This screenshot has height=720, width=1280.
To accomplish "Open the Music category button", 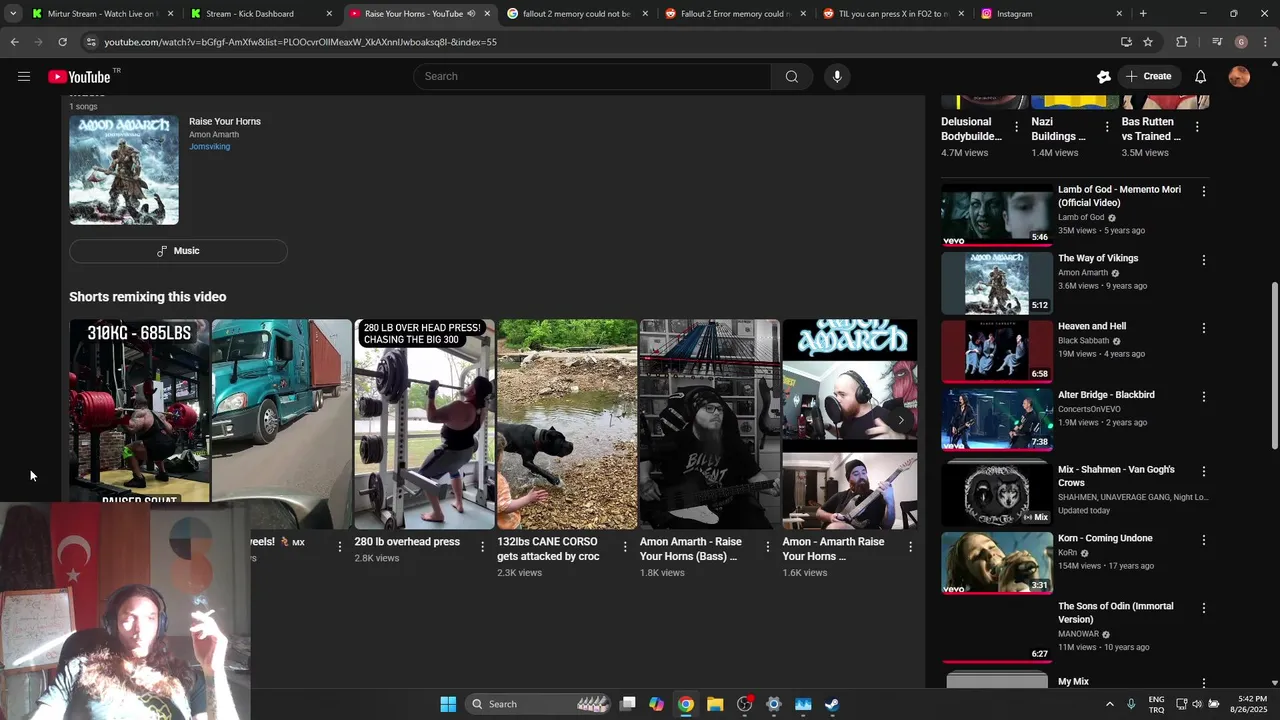I will point(178,251).
